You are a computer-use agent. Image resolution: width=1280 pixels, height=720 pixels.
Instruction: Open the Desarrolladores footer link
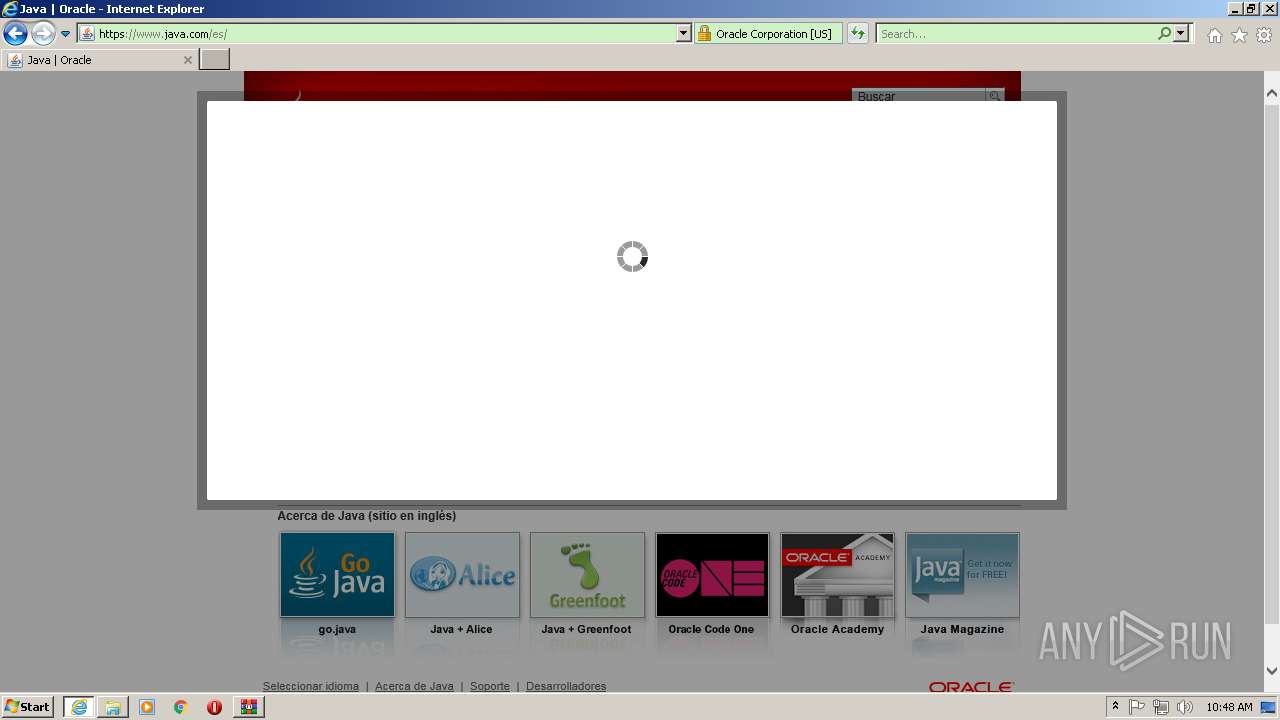click(566, 686)
